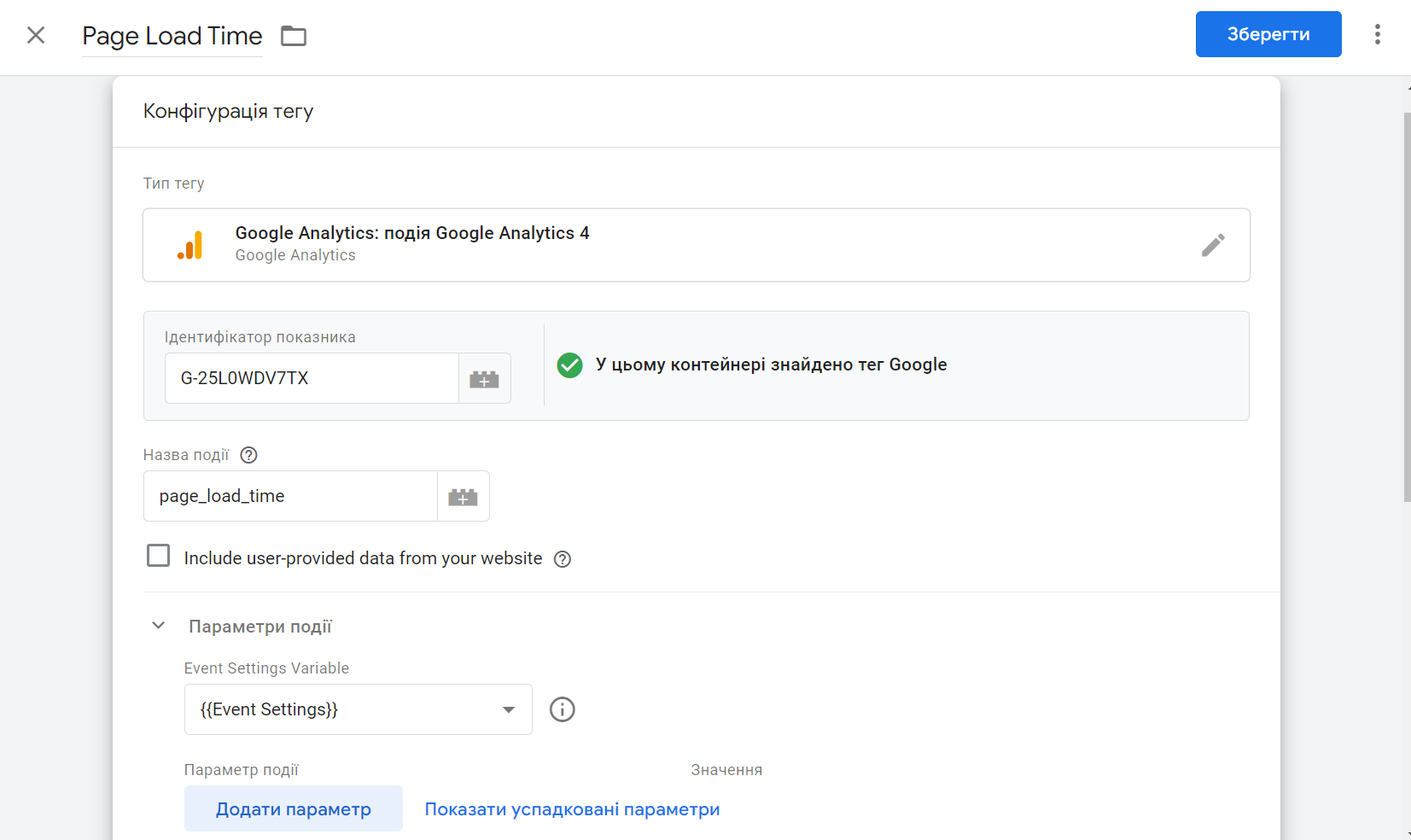The image size is (1411, 840).
Task: Click the folder icon next to tag name
Action: [x=294, y=36]
